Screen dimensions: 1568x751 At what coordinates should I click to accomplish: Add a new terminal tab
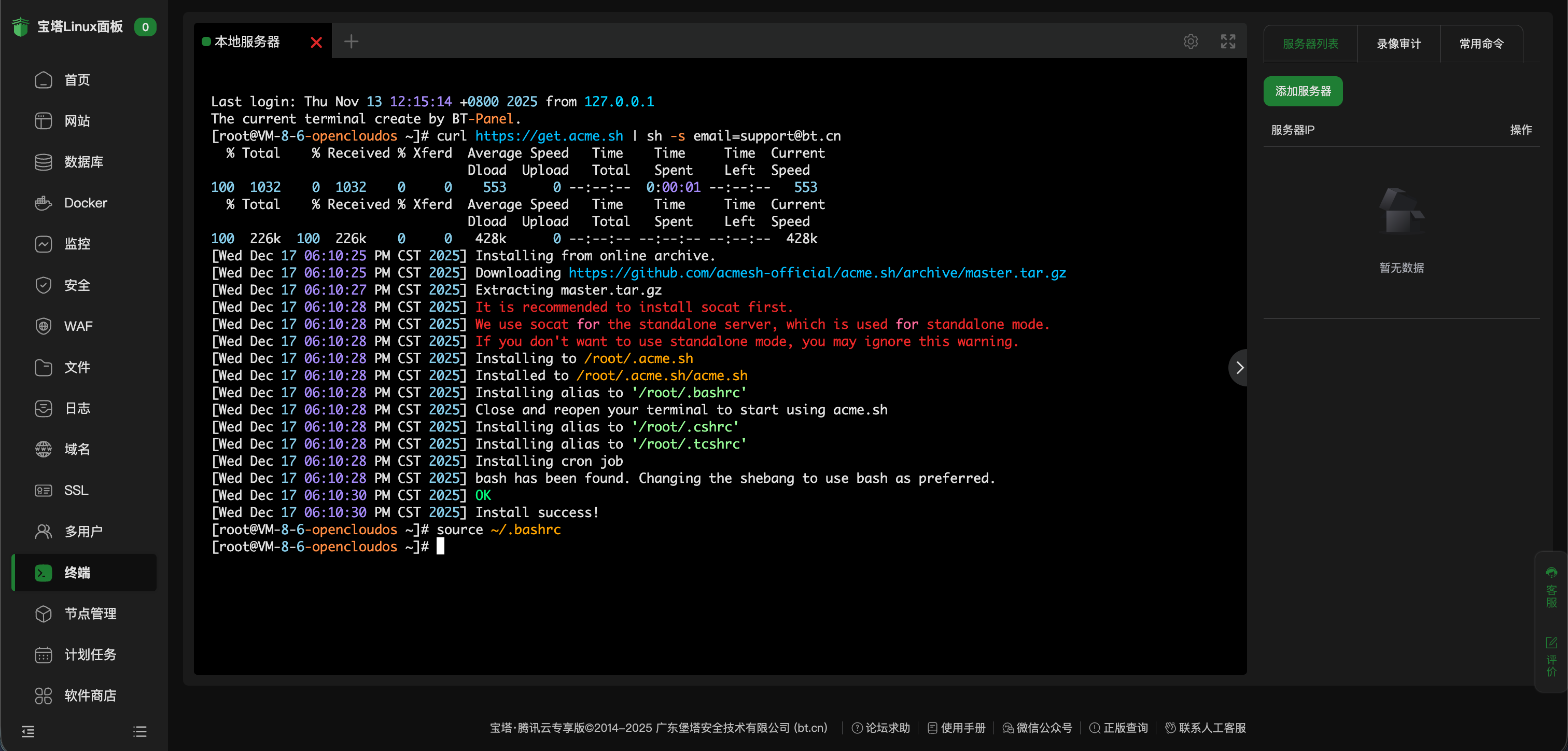pyautogui.click(x=351, y=41)
